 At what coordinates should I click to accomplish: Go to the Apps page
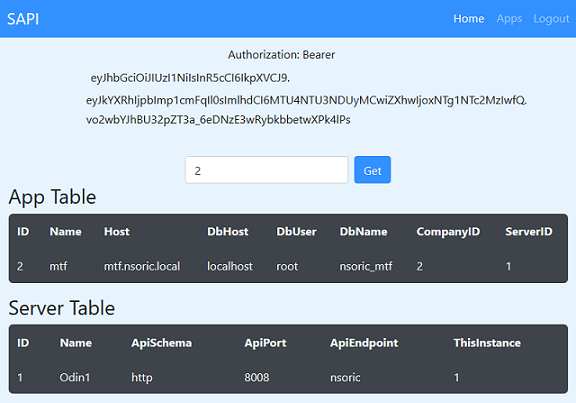(509, 19)
